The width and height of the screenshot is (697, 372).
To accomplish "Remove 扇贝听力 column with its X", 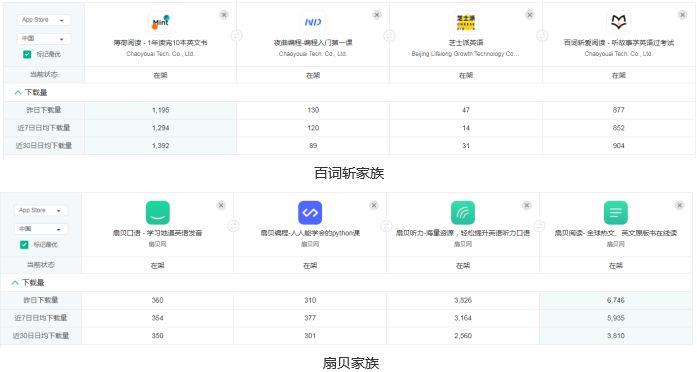I will pyautogui.click(x=527, y=205).
